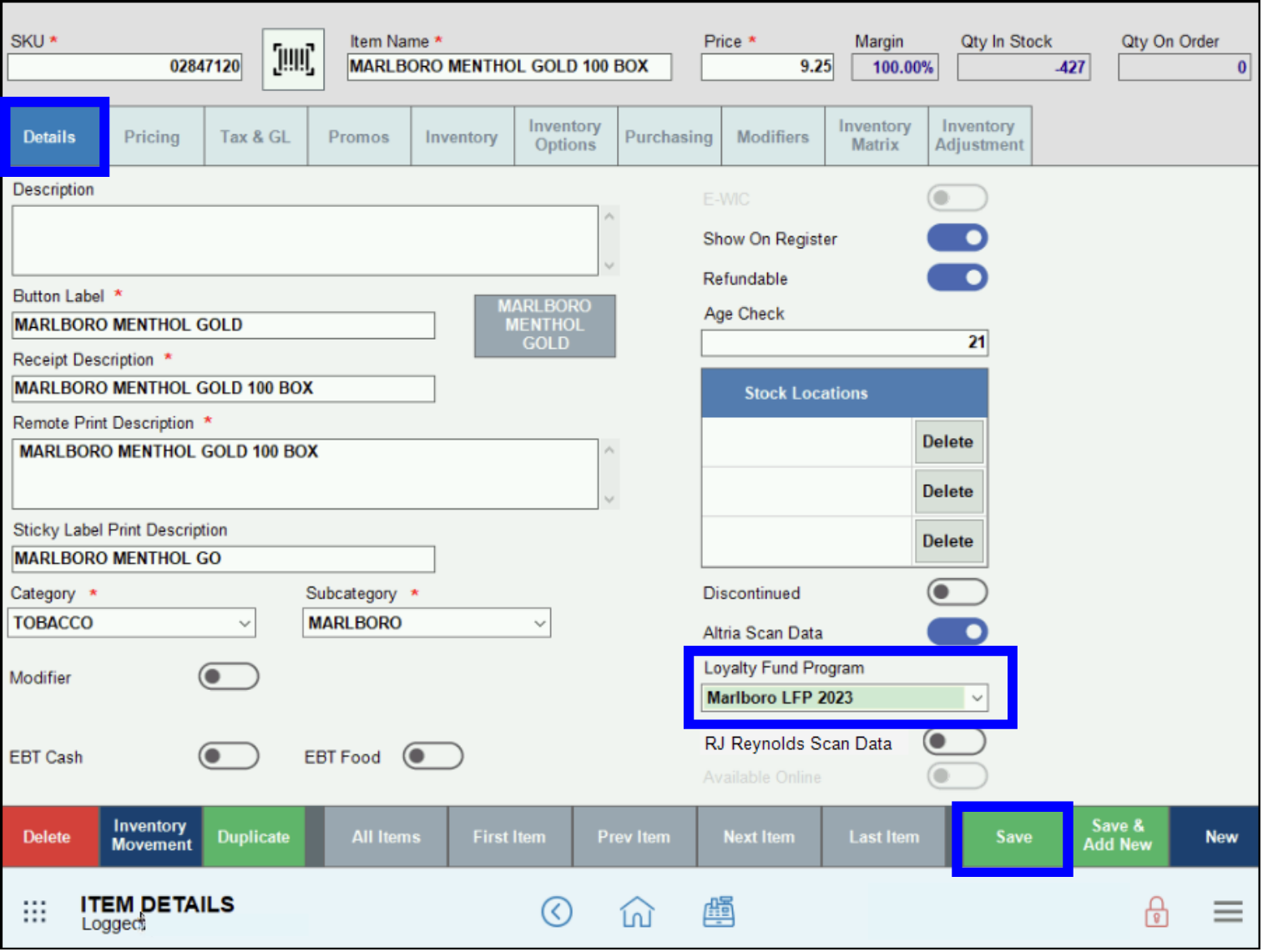Open the cash register icon
Screen dimensions: 1263x952
(718, 912)
